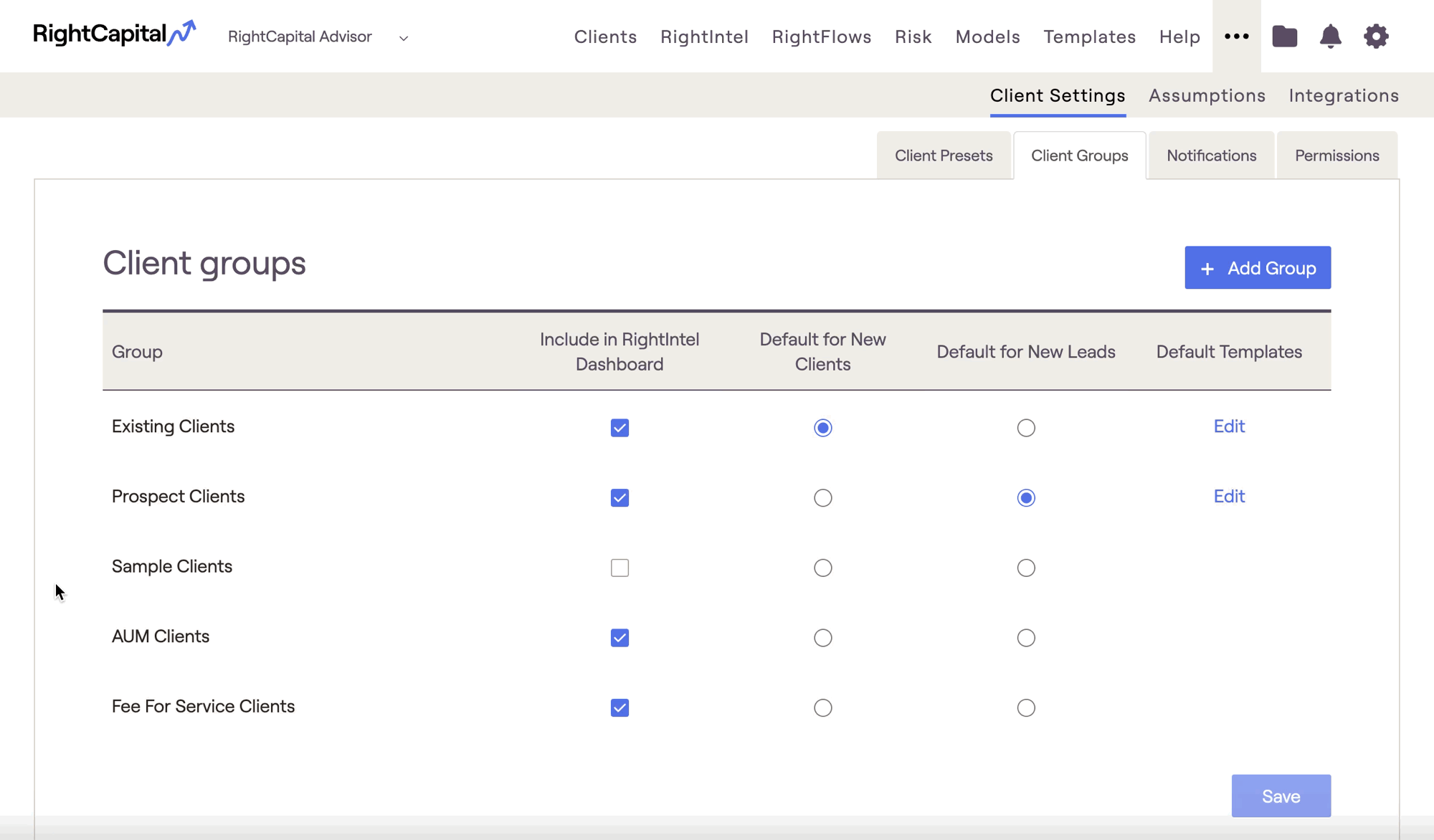Edit default templates for Prospect Clients
The image size is (1434, 840).
tap(1229, 497)
